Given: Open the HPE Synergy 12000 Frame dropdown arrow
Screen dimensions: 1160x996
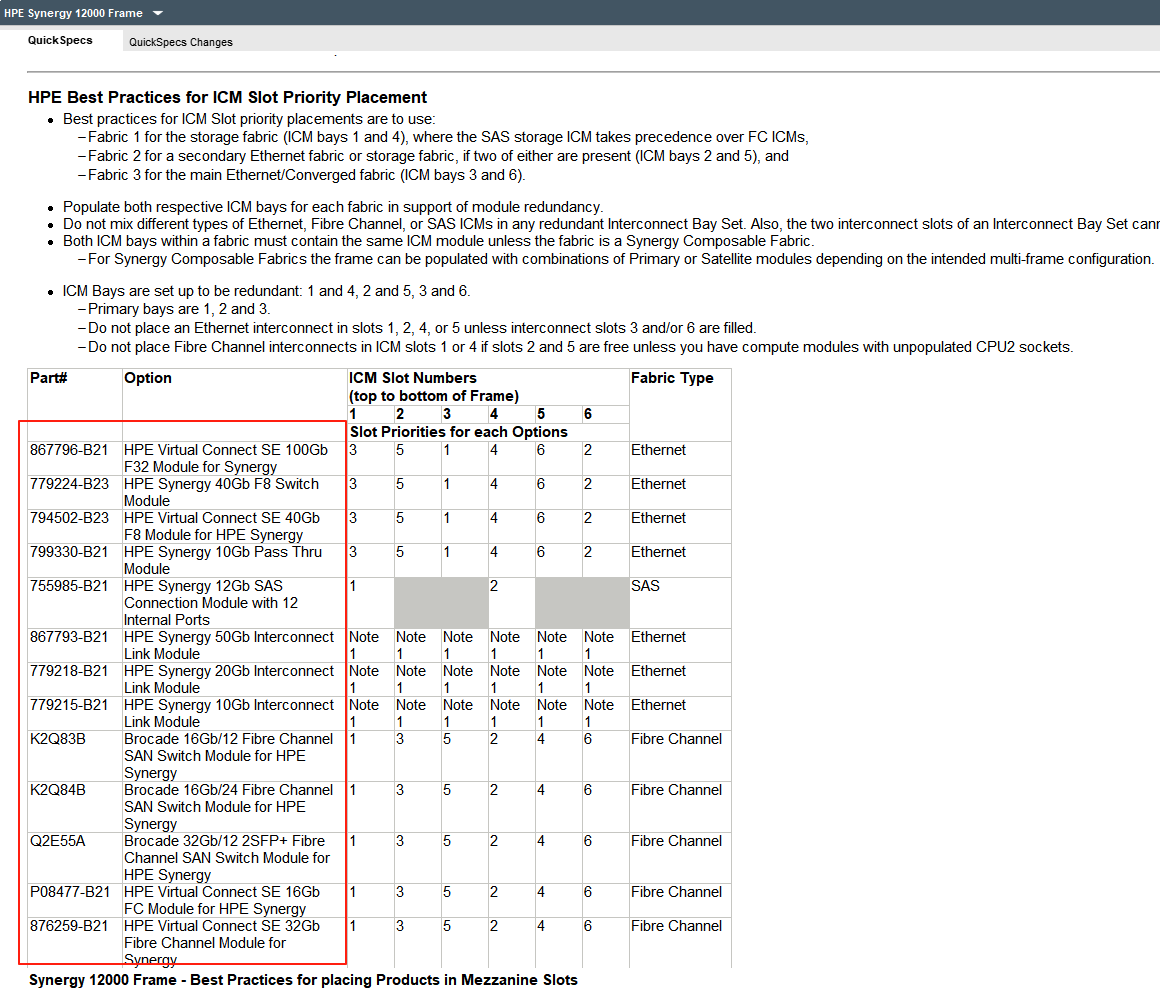Looking at the screenshot, I should click(158, 13).
